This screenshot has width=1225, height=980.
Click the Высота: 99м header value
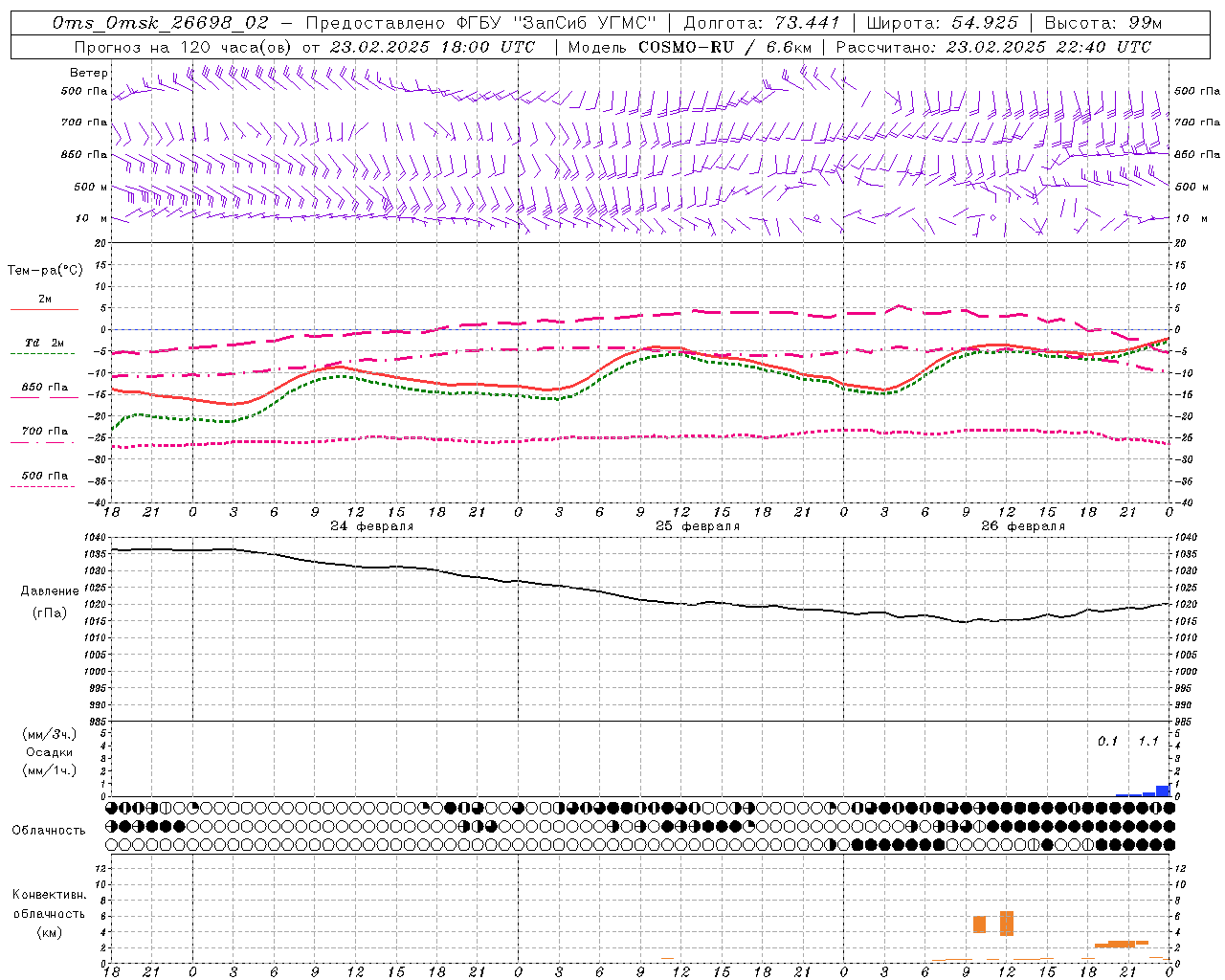coord(1103,23)
